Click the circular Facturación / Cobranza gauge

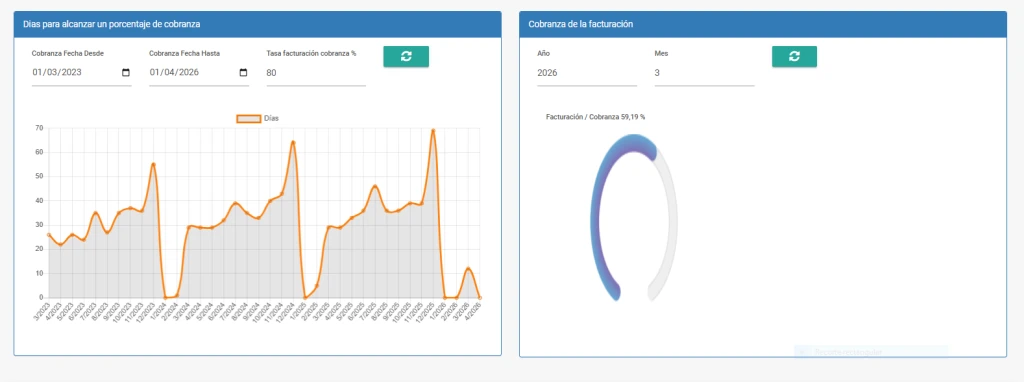[633, 217]
